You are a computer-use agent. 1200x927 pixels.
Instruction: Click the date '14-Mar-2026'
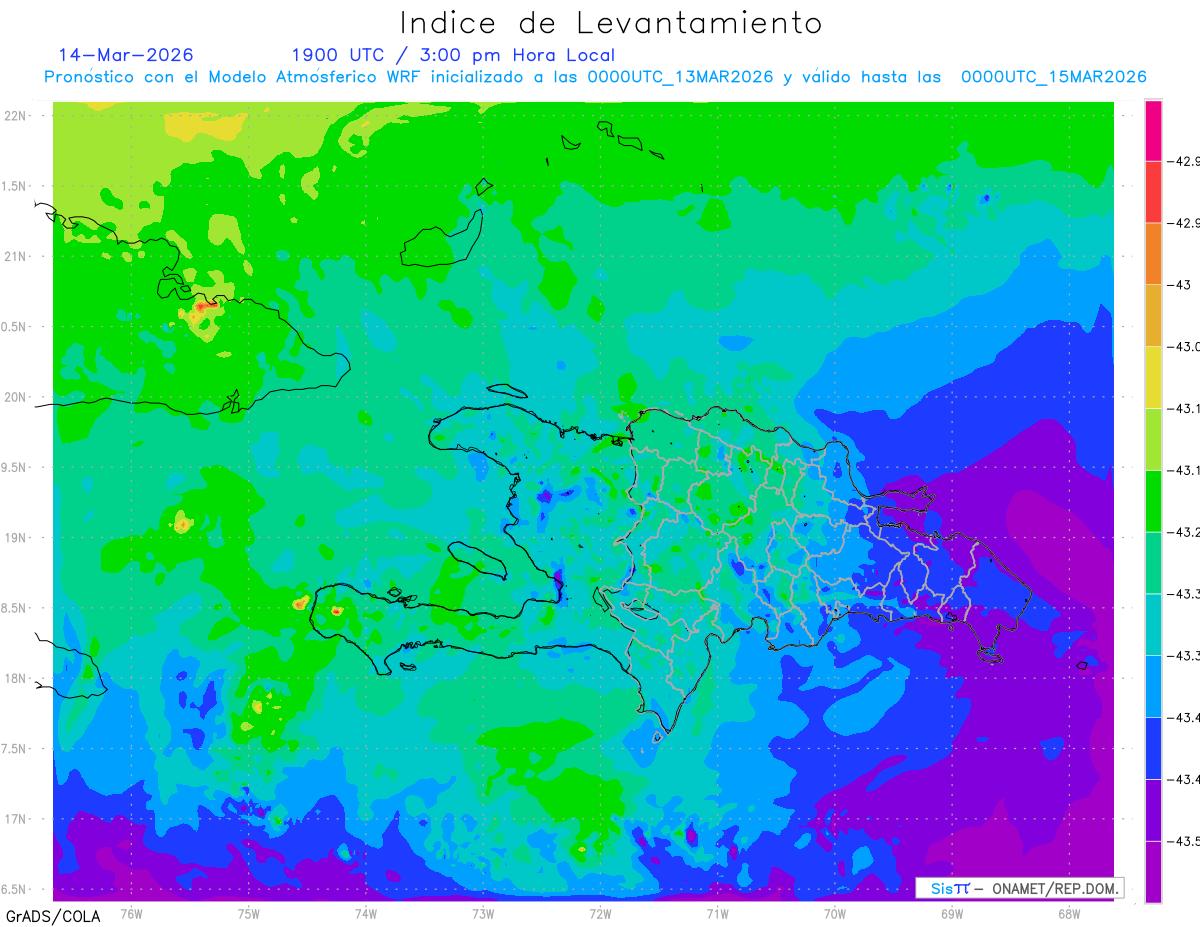(126, 55)
